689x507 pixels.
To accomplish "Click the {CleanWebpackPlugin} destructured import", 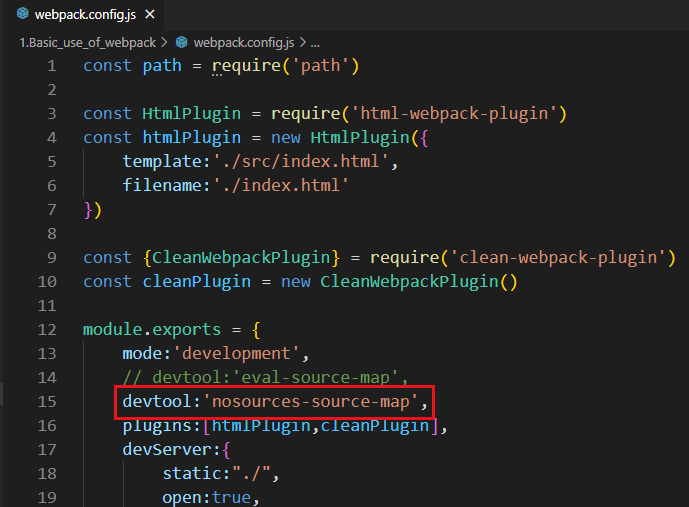I will click(241, 257).
